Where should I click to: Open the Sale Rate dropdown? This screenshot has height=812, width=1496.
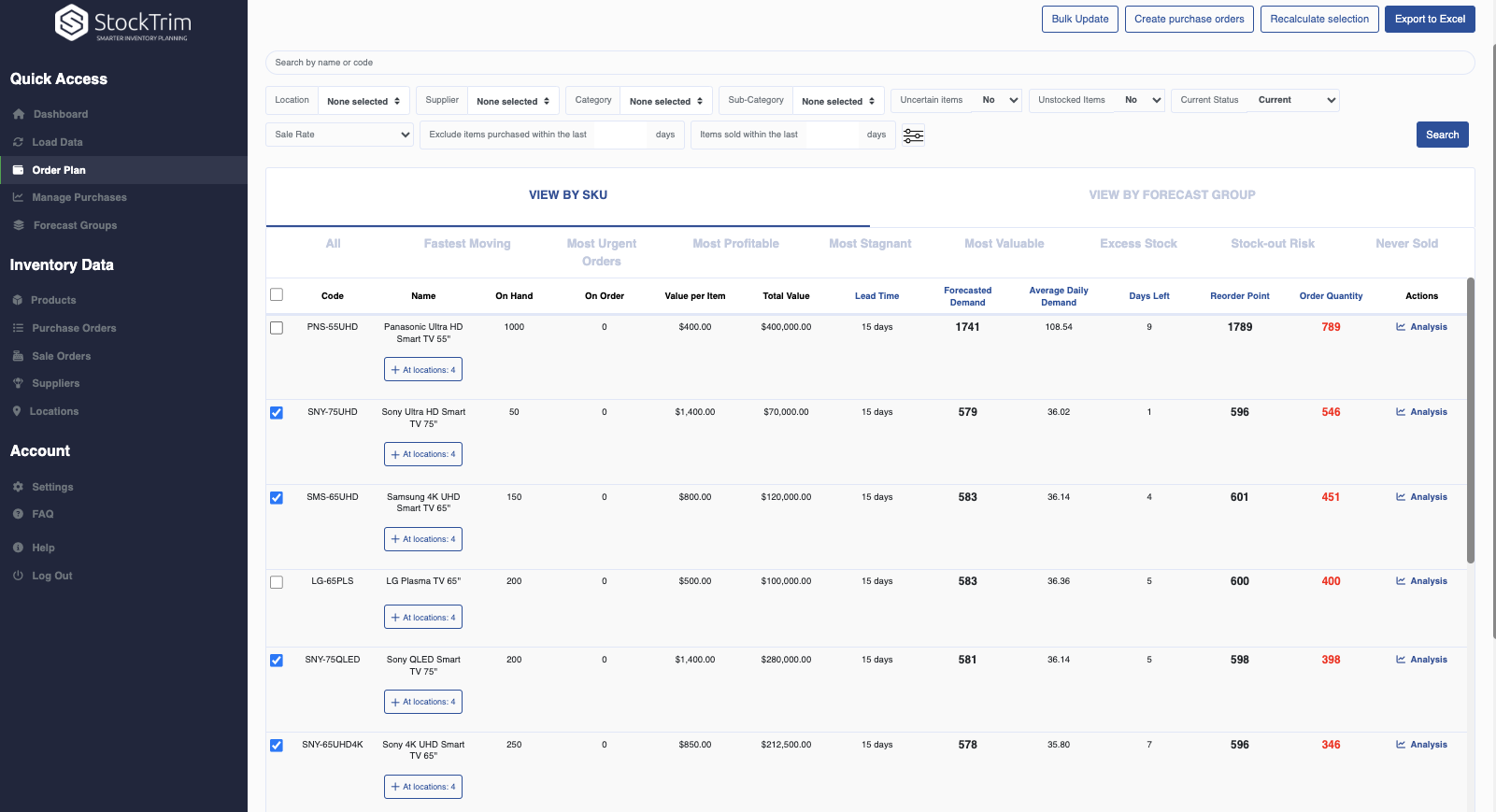tap(339, 135)
